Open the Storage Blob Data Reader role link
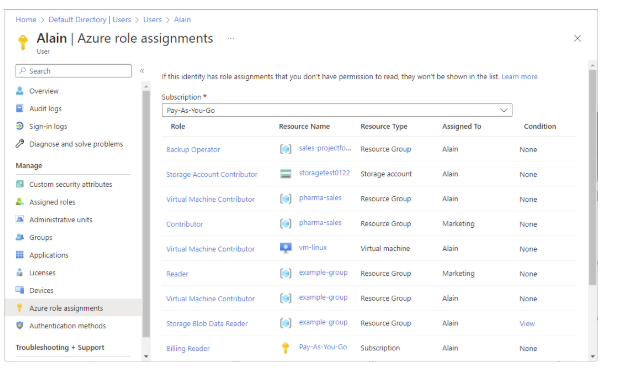The height and width of the screenshot is (379, 622). click(x=207, y=323)
